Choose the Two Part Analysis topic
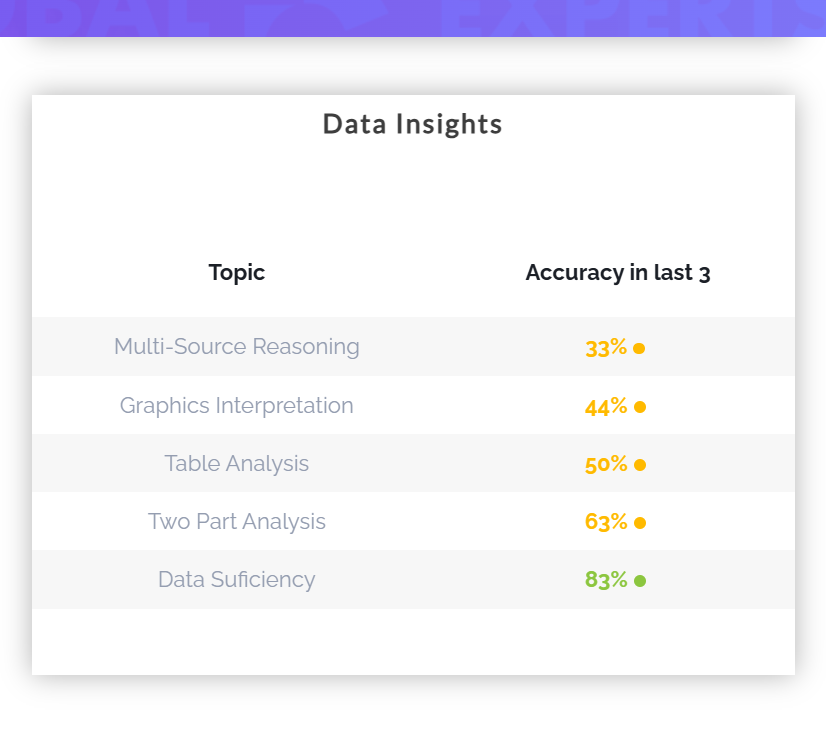The height and width of the screenshot is (731, 826). pyautogui.click(x=237, y=521)
